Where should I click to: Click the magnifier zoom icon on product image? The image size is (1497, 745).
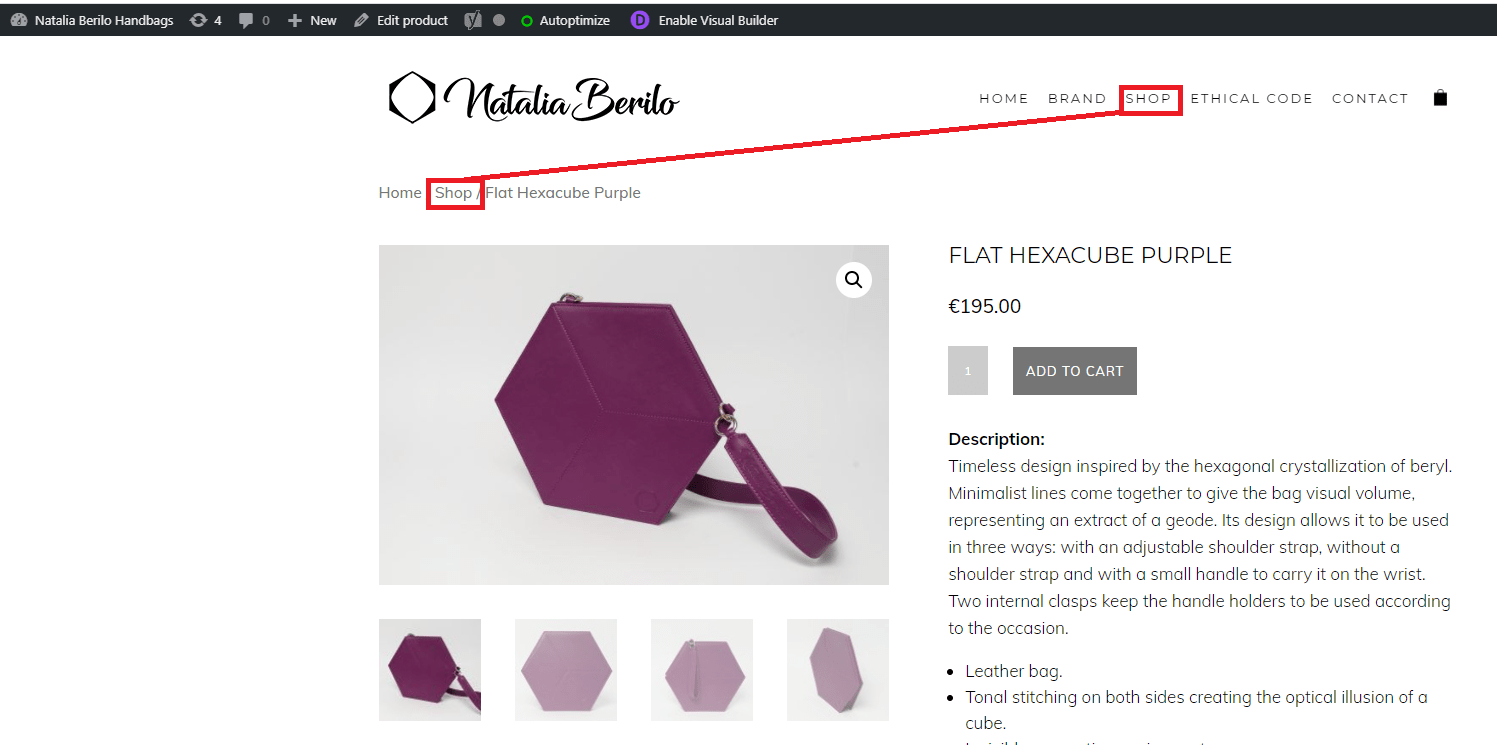pos(854,280)
